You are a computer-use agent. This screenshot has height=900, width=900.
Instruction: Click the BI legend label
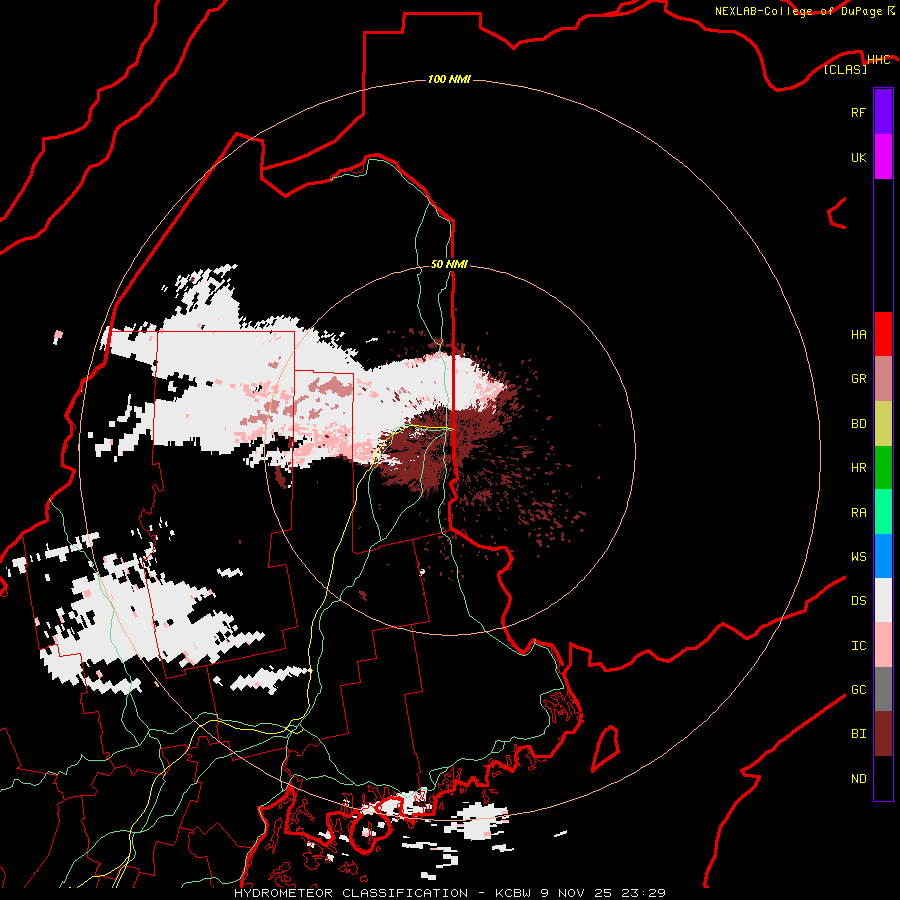pos(858,734)
